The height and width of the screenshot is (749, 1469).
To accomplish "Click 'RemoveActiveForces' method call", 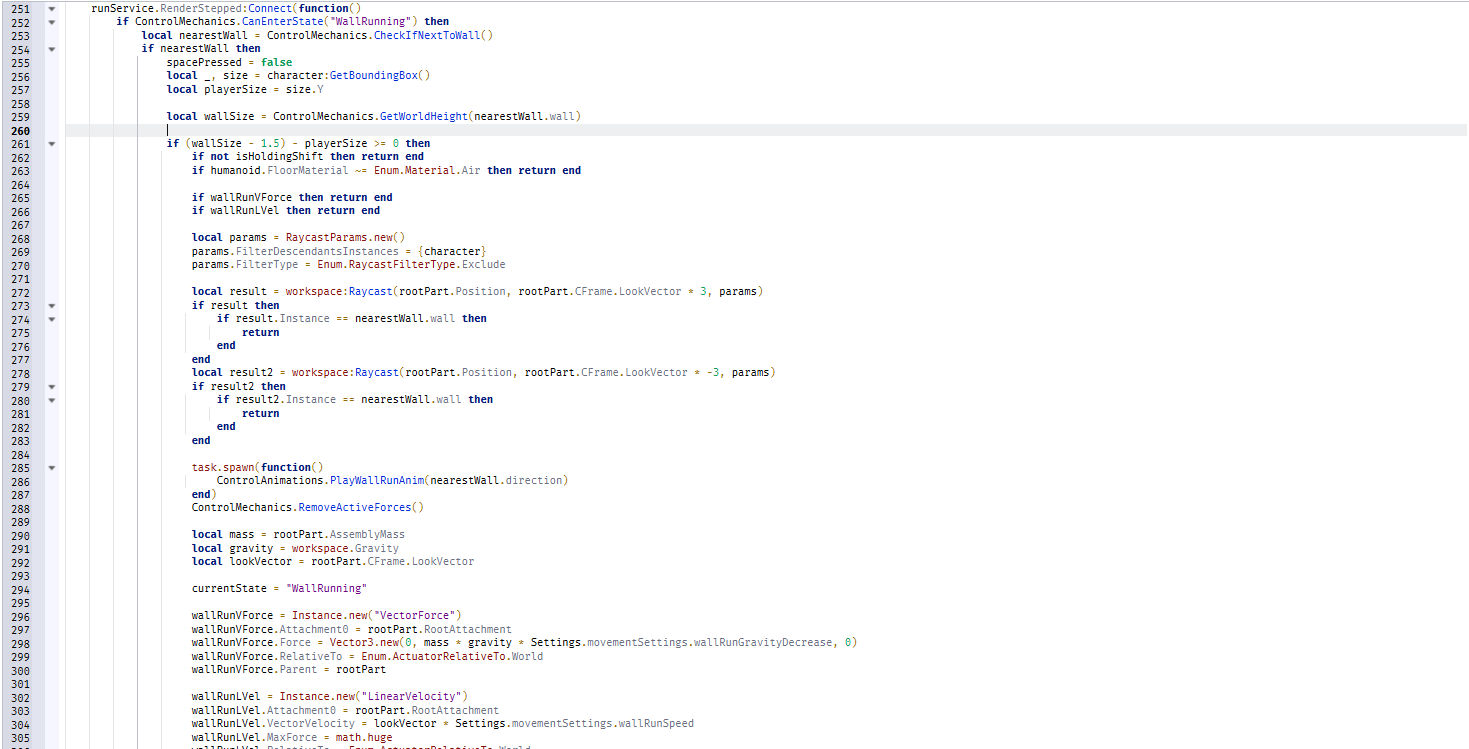I will coord(355,508).
